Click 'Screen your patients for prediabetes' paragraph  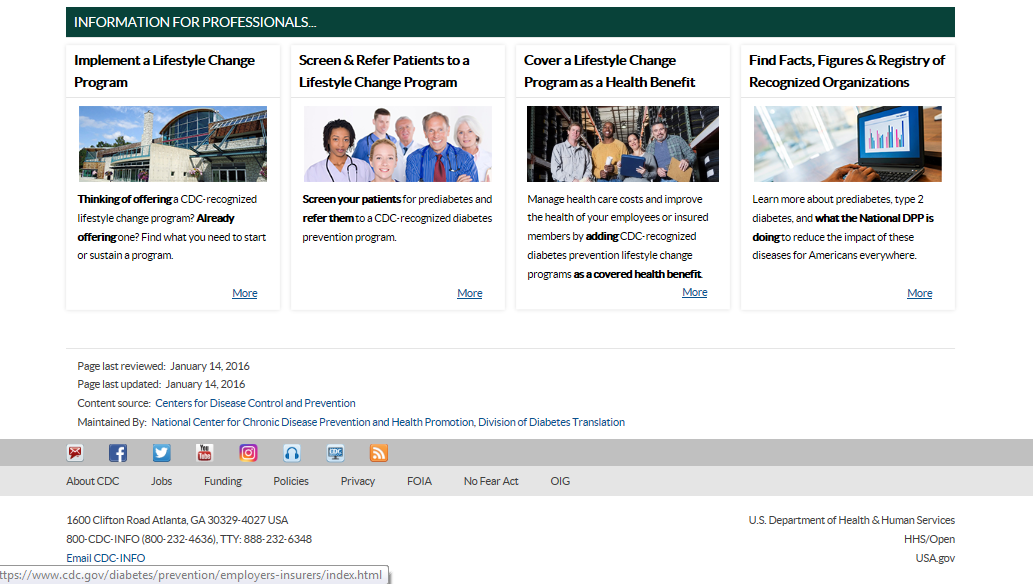tap(397, 218)
